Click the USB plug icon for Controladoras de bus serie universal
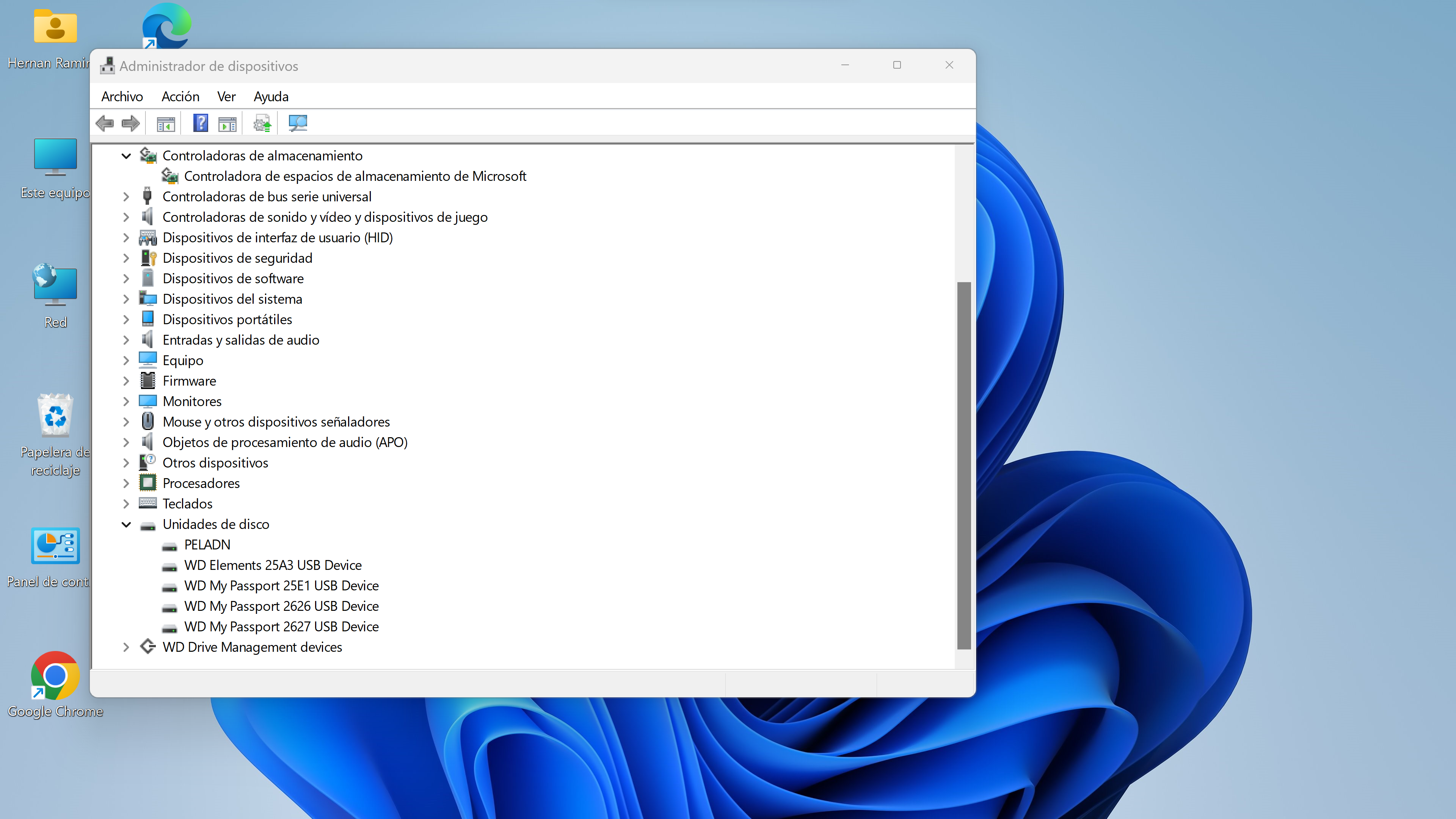The width and height of the screenshot is (1456, 819). click(147, 196)
